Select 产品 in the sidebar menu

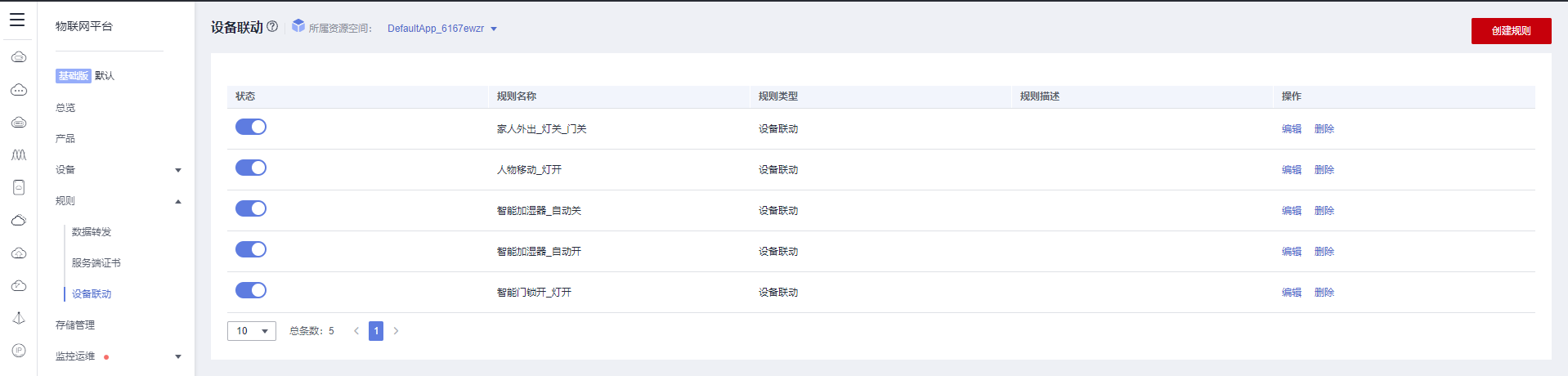click(65, 139)
